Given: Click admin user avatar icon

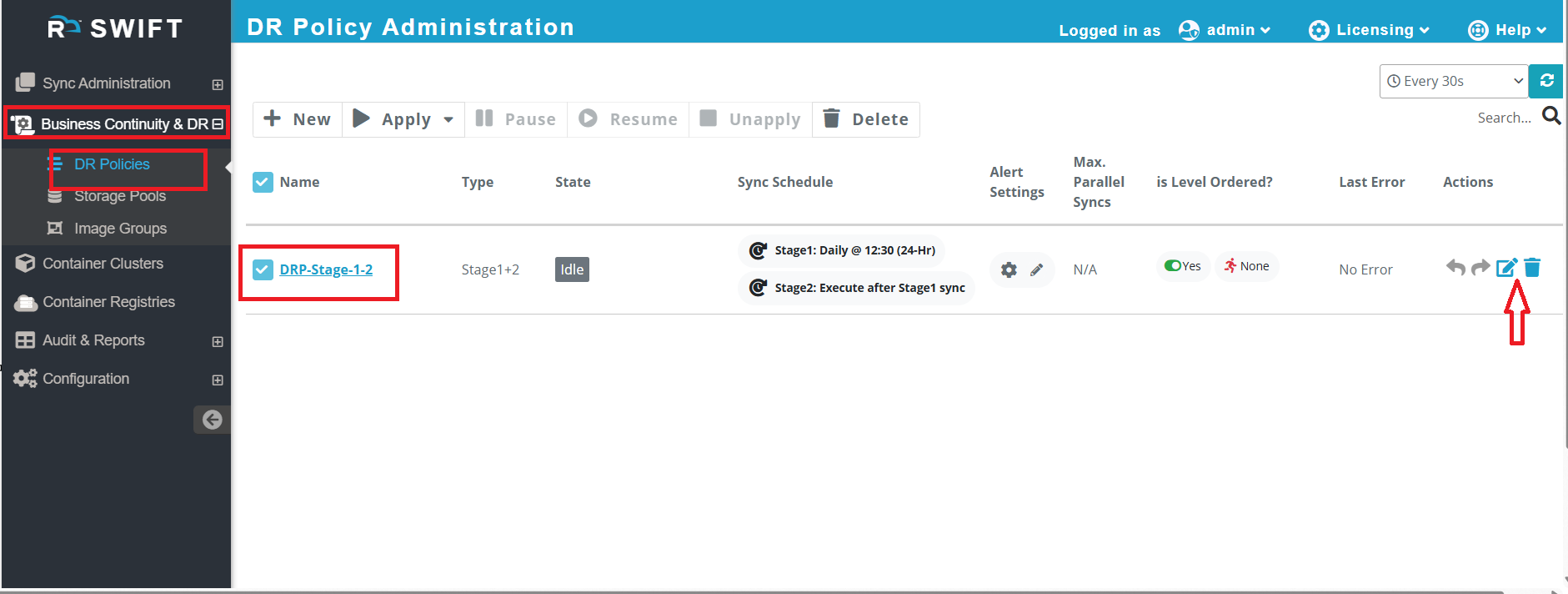Looking at the screenshot, I should [x=1189, y=30].
